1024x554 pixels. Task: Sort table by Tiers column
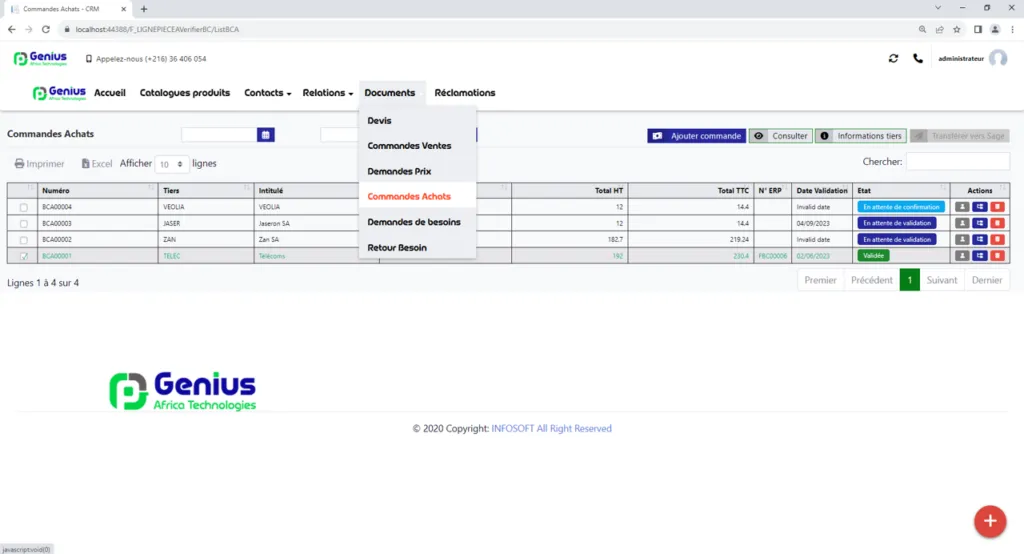click(206, 190)
